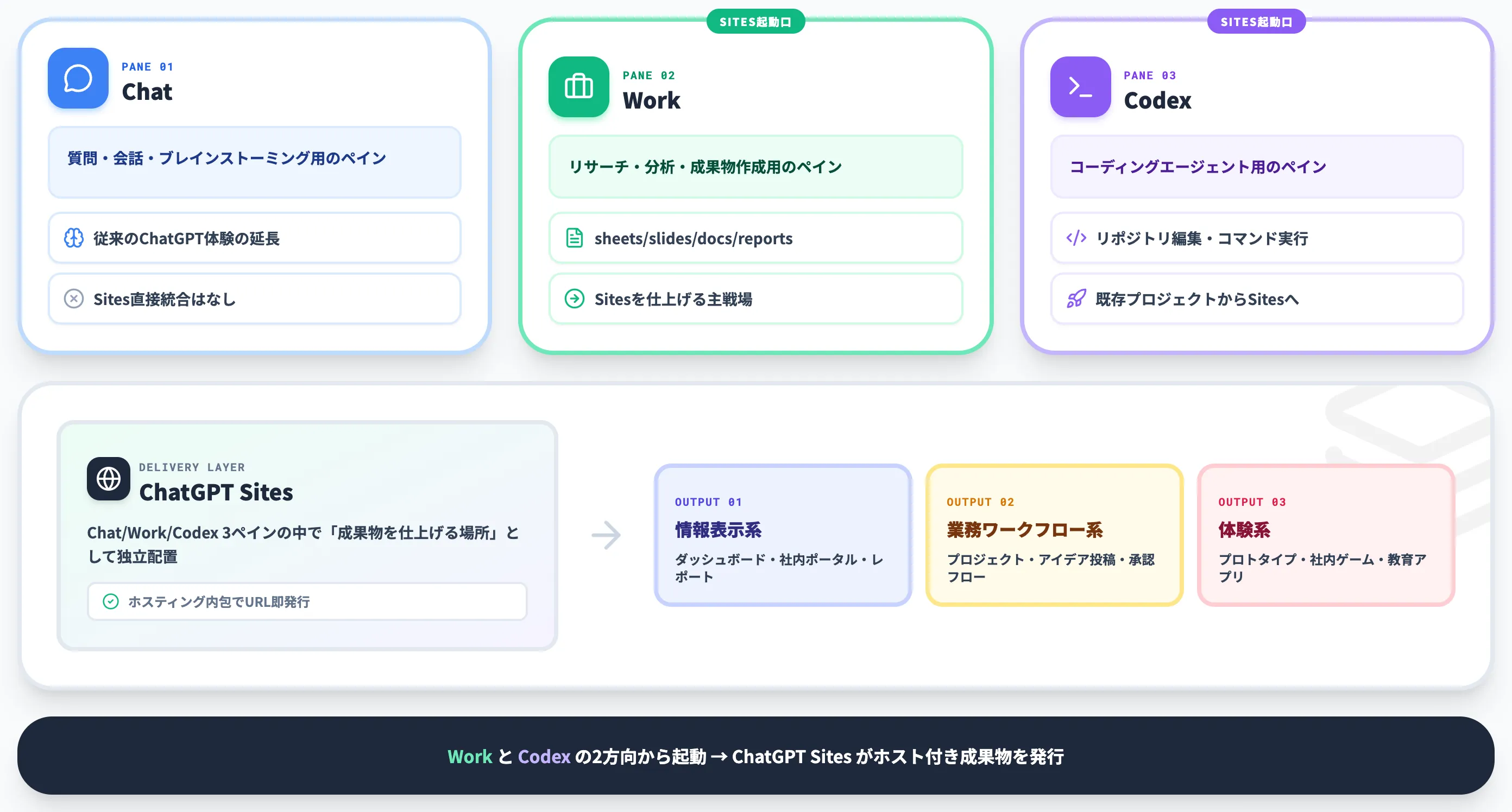
Task: Click the rocket icon beside 既存プロジェクトからSitesへ
Action: pyautogui.click(x=1076, y=299)
